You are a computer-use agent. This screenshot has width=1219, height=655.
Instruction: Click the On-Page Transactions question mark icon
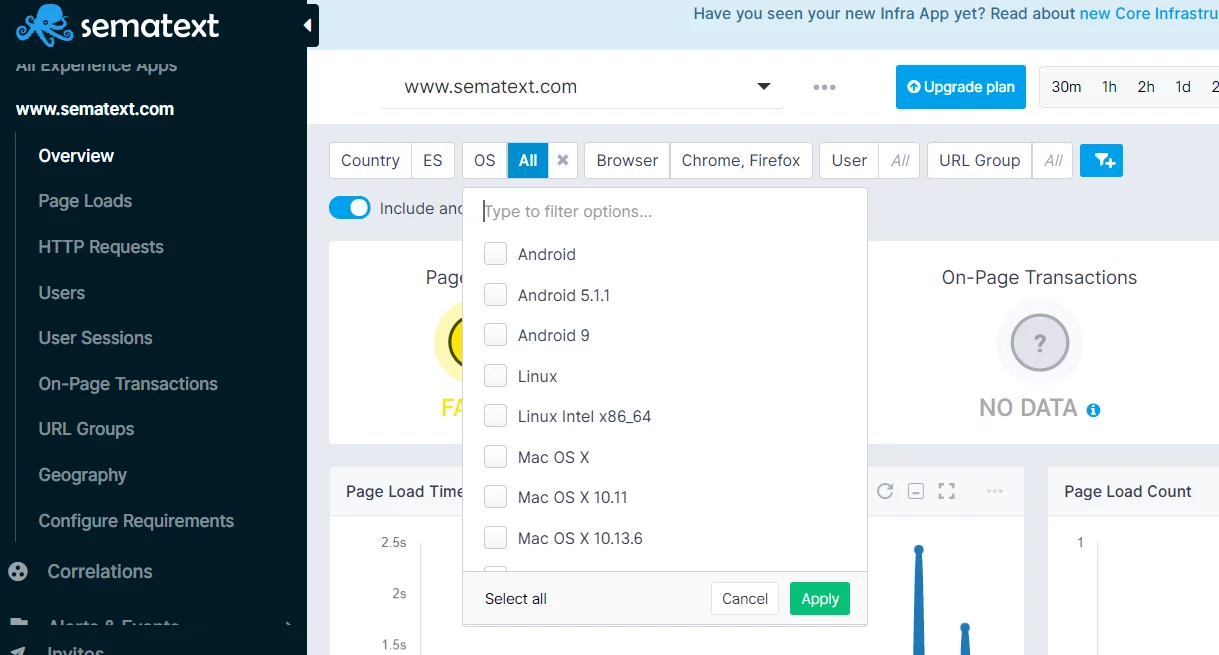1040,344
